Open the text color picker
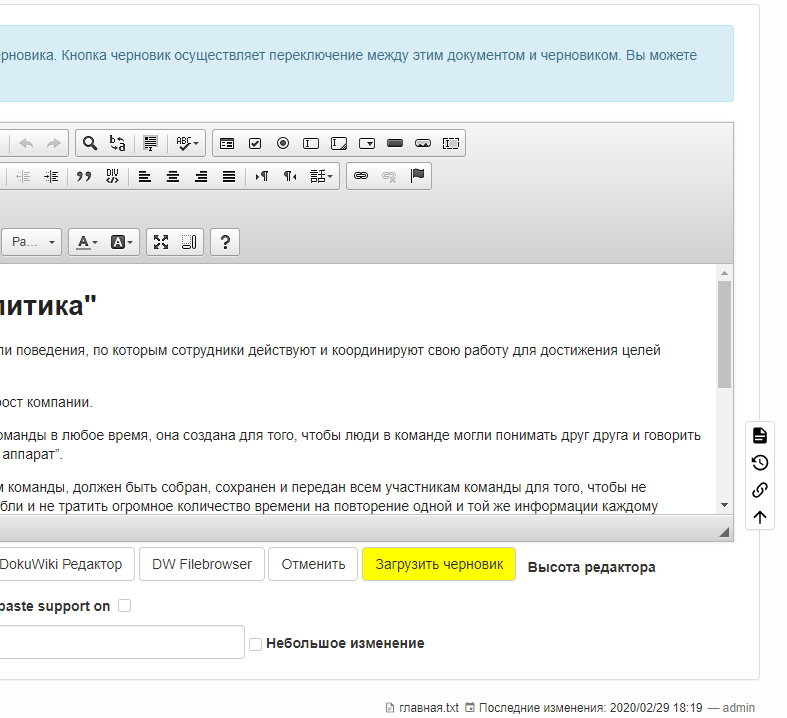This screenshot has height=718, width=787. 87,242
